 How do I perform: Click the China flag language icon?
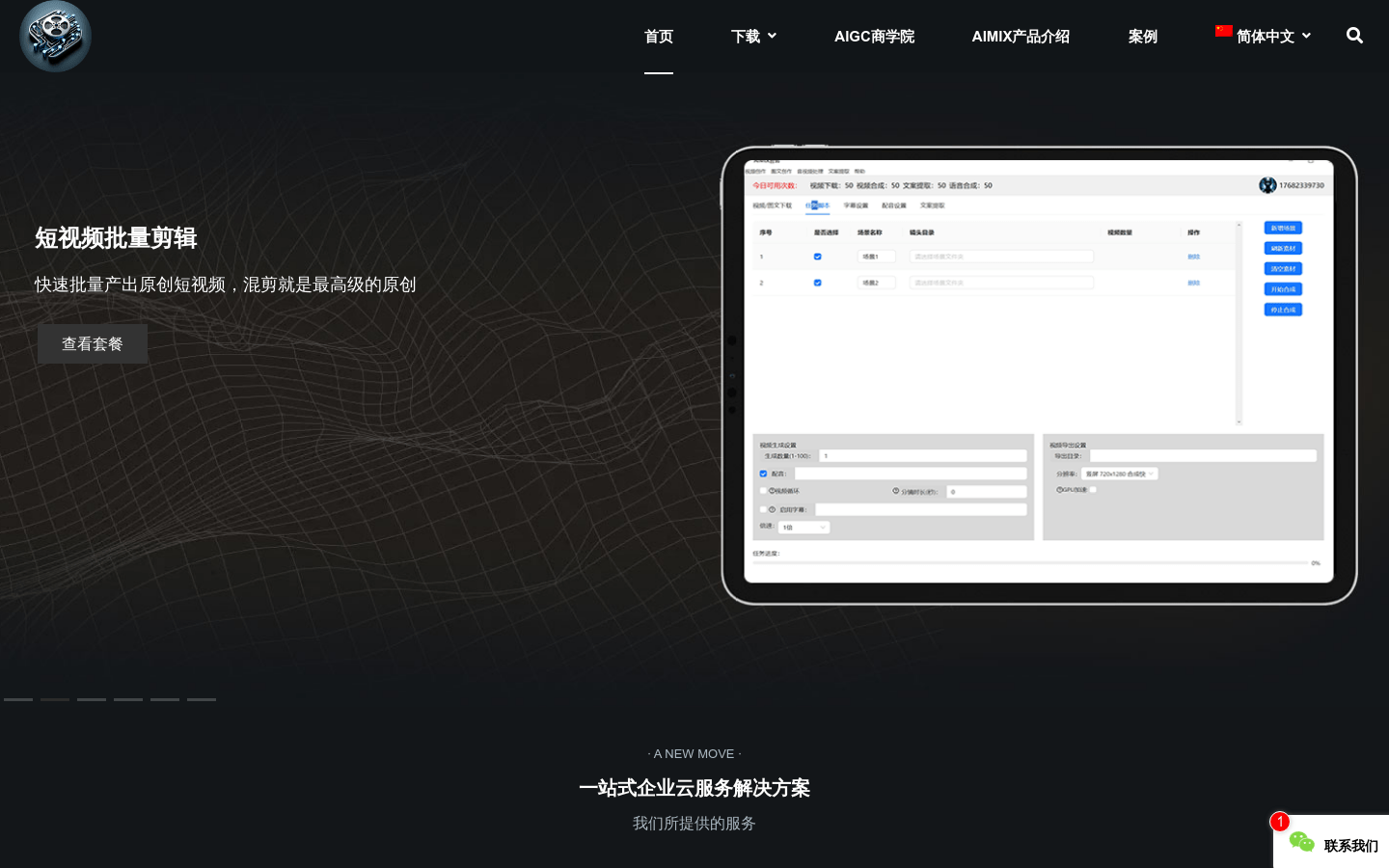point(1223,31)
